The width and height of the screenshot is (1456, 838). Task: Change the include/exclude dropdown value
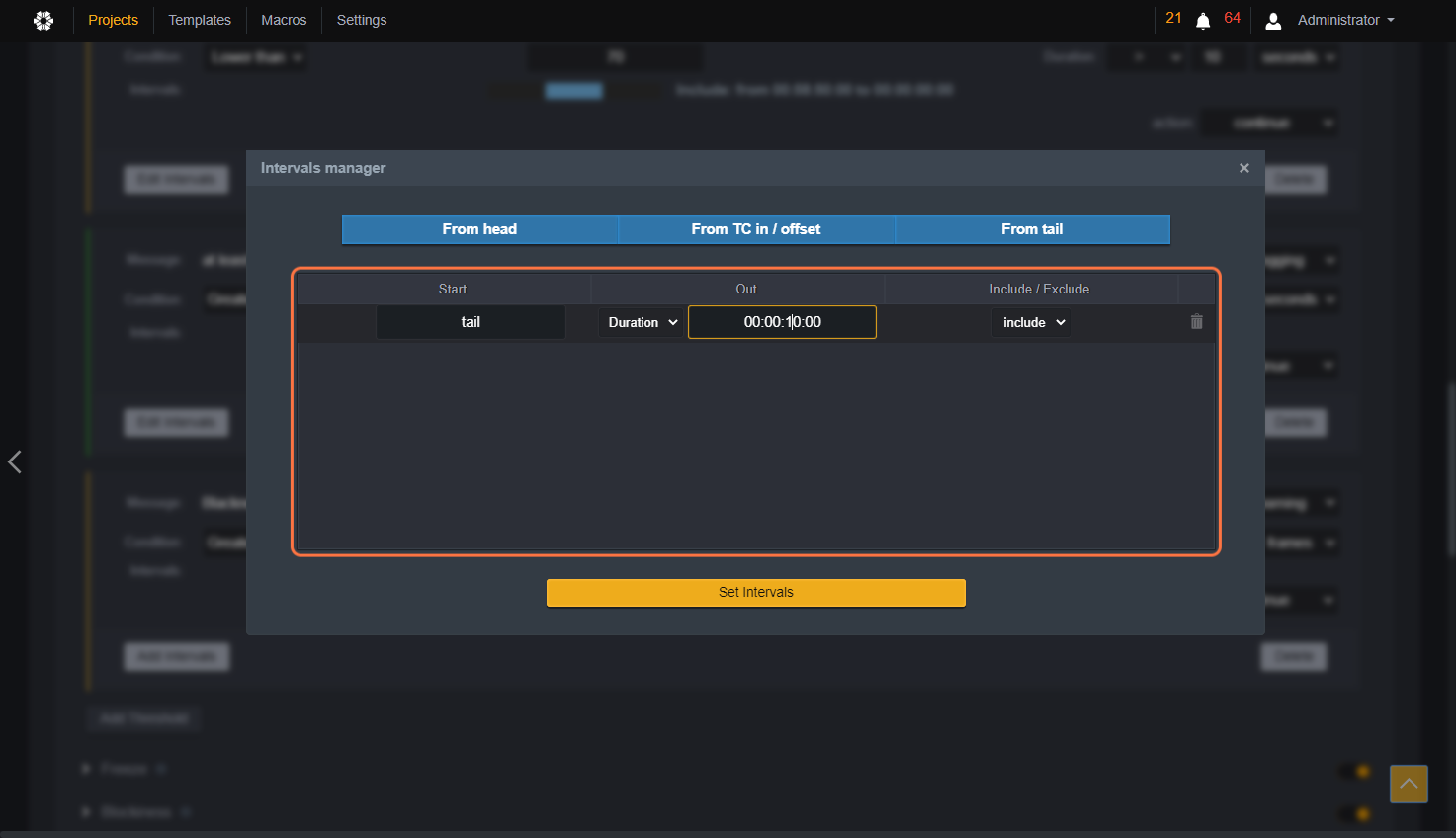click(1031, 322)
